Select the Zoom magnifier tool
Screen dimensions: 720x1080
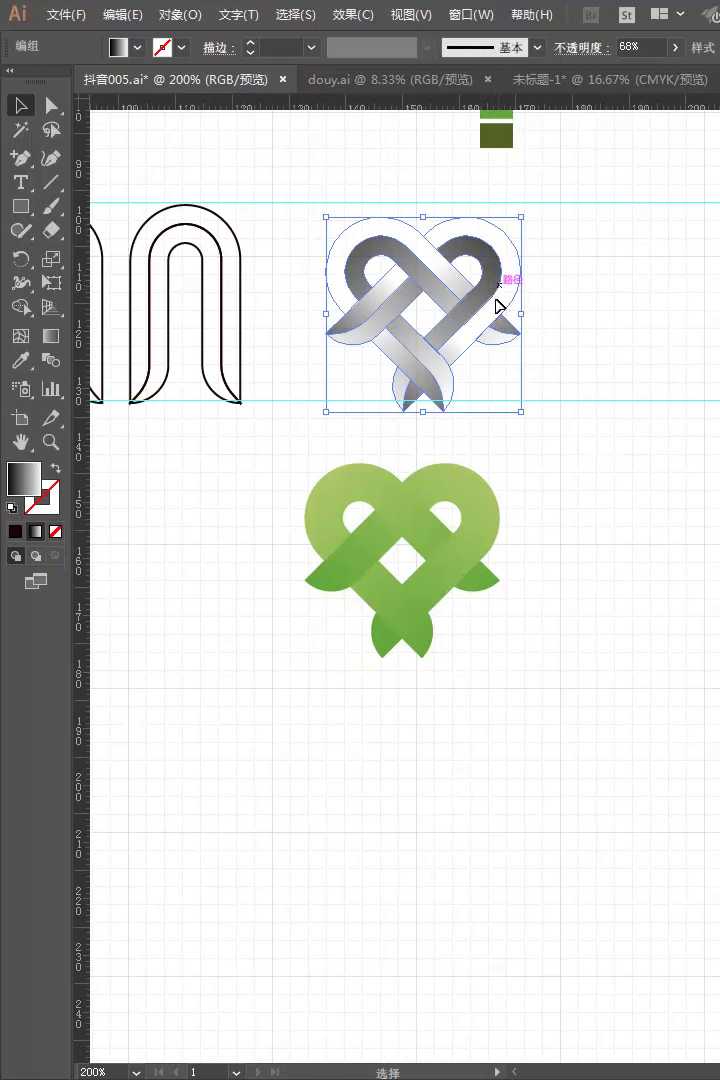pos(51,441)
